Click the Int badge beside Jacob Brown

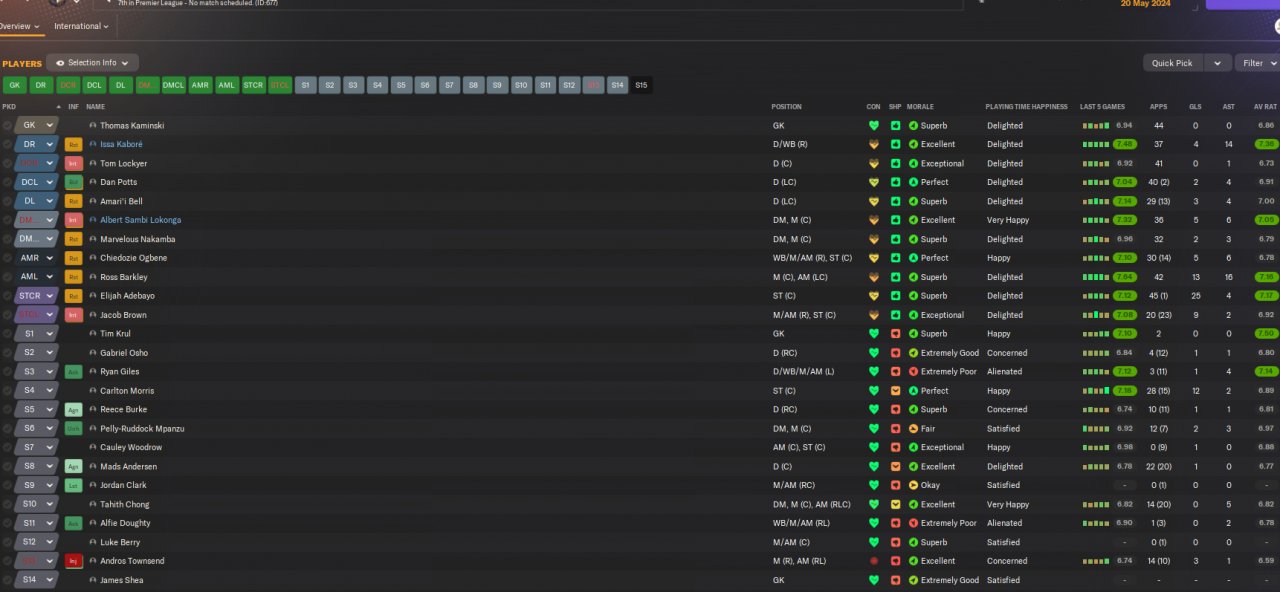73,315
